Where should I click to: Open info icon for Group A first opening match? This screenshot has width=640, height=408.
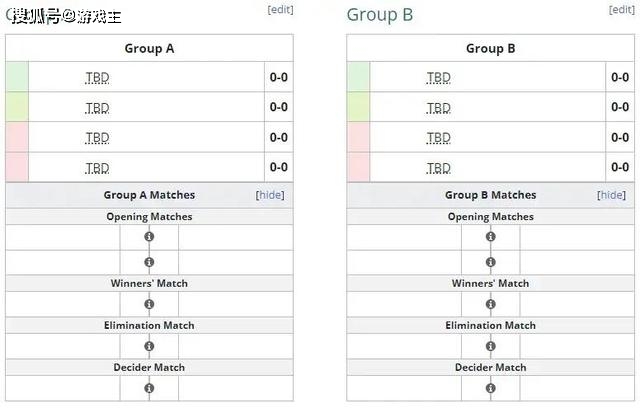tap(149, 237)
